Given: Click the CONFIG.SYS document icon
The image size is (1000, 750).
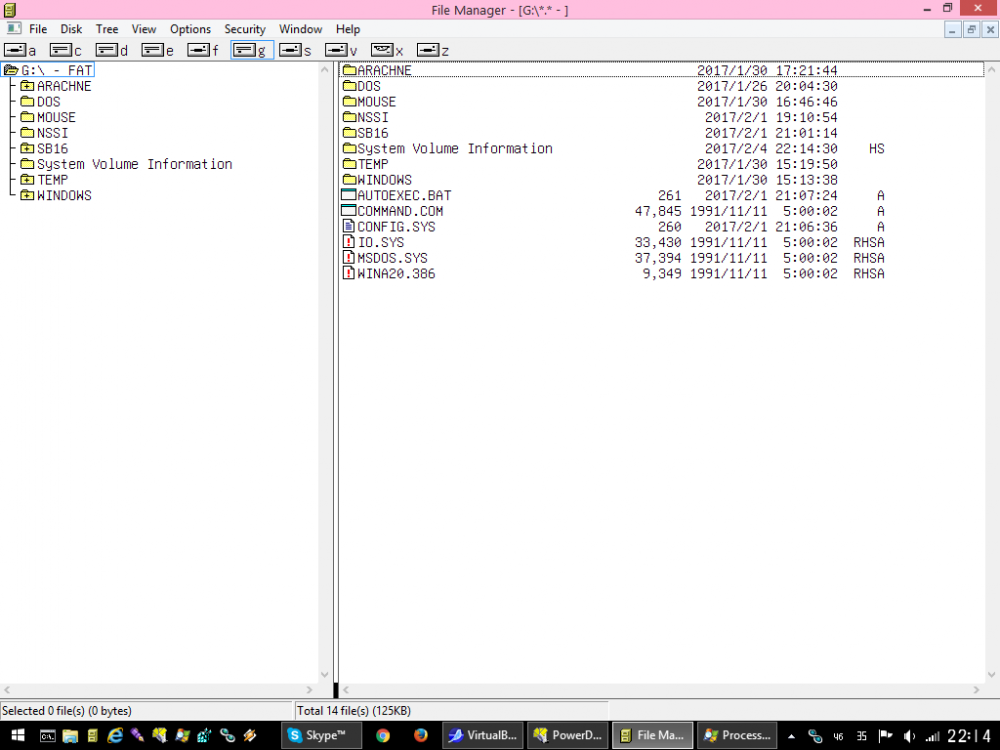Looking at the screenshot, I should (x=349, y=226).
